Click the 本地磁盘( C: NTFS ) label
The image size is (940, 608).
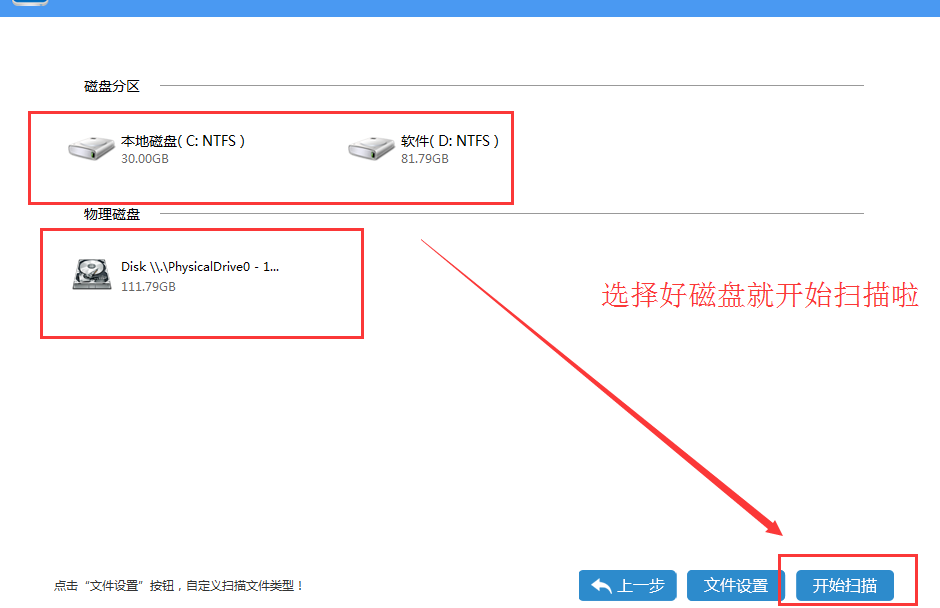[x=183, y=141]
